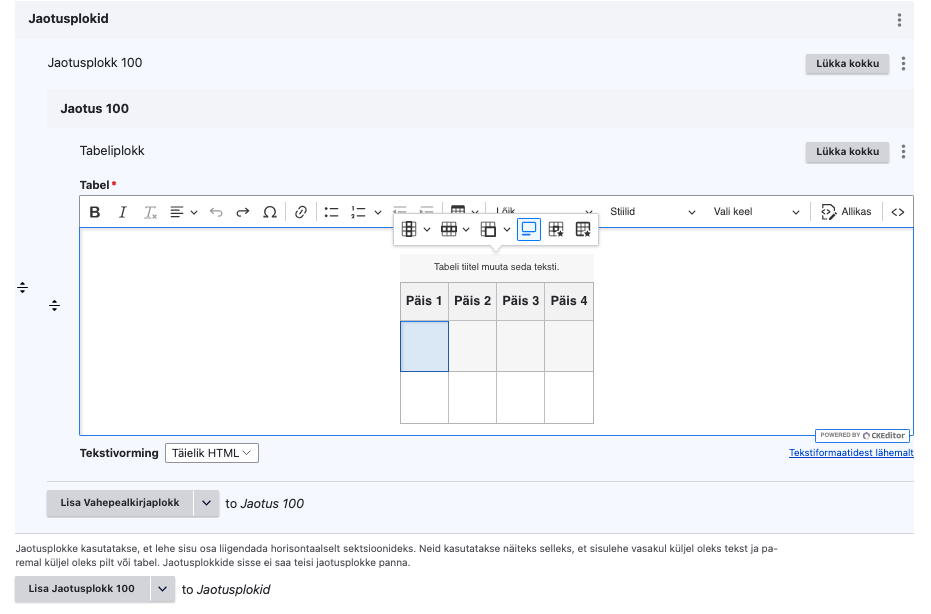Click the redo arrow icon
Screen dimensions: 931x614
pos(242,212)
